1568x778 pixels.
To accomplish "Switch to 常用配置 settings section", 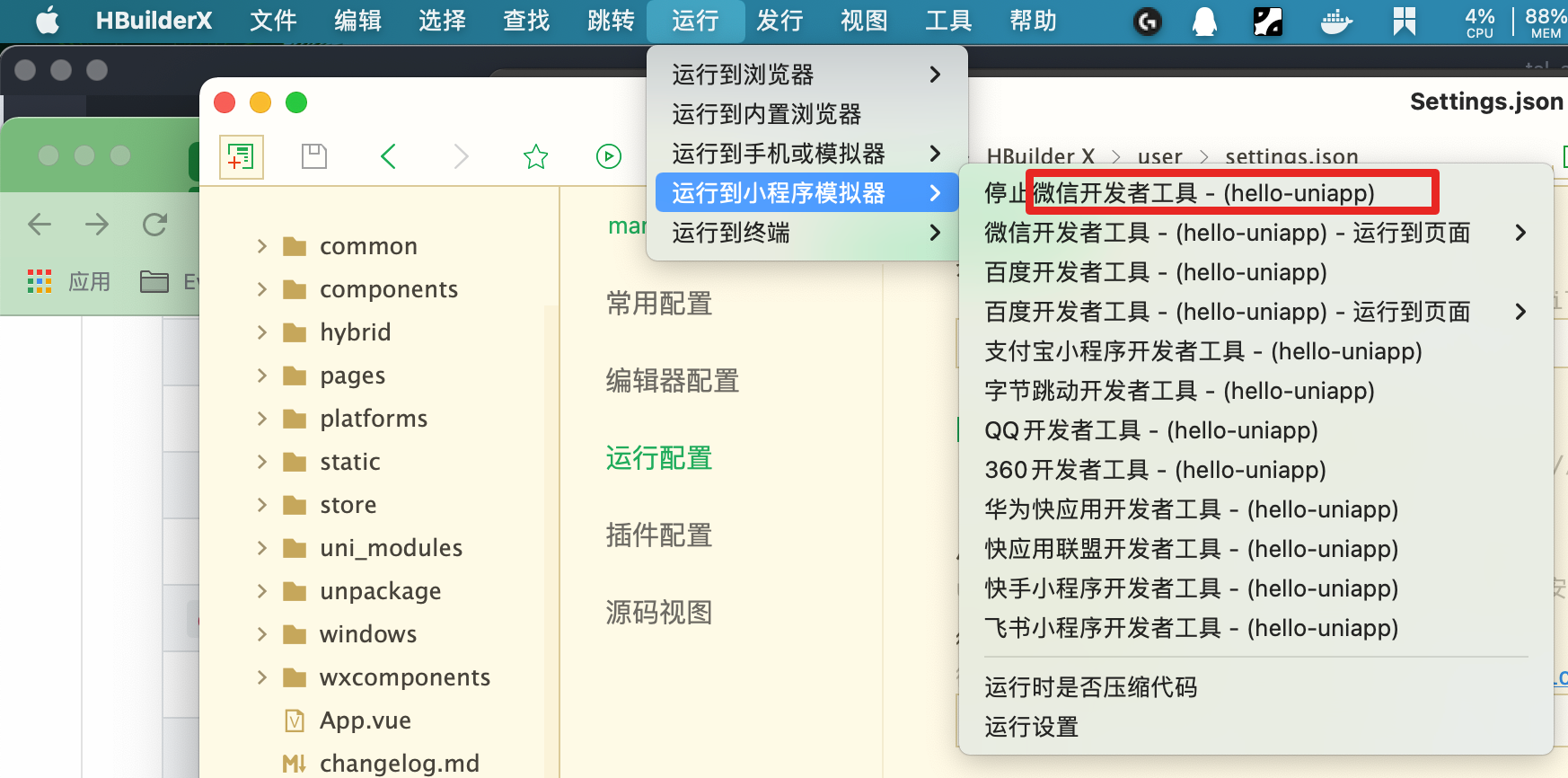I will click(659, 304).
